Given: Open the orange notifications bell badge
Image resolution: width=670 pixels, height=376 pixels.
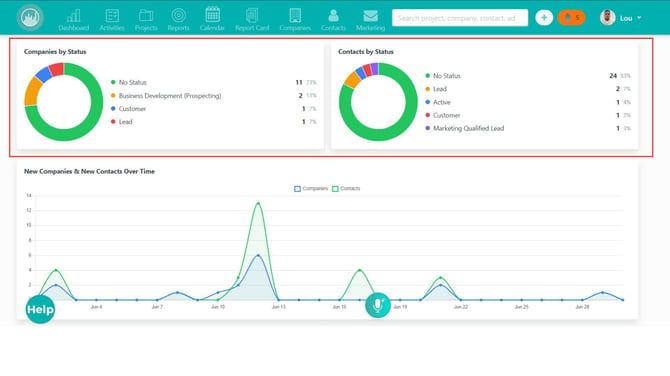Looking at the screenshot, I should [x=571, y=18].
